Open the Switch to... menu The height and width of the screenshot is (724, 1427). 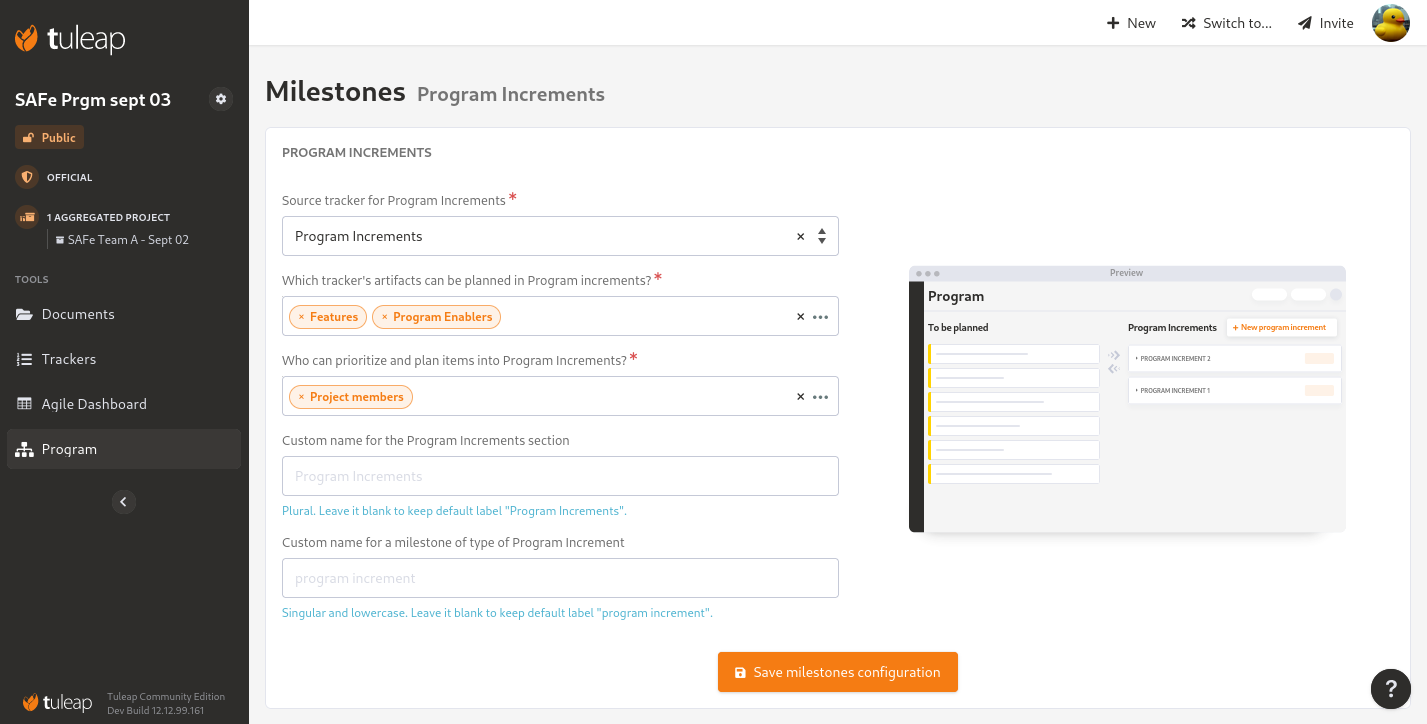[x=1226, y=22]
